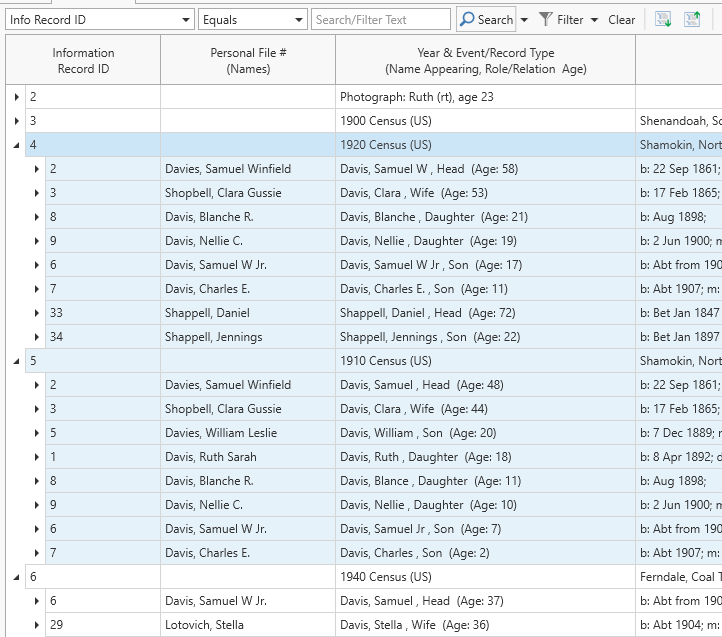
Task: Click Year & Event/Record Type column header
Action: [x=485, y=60]
